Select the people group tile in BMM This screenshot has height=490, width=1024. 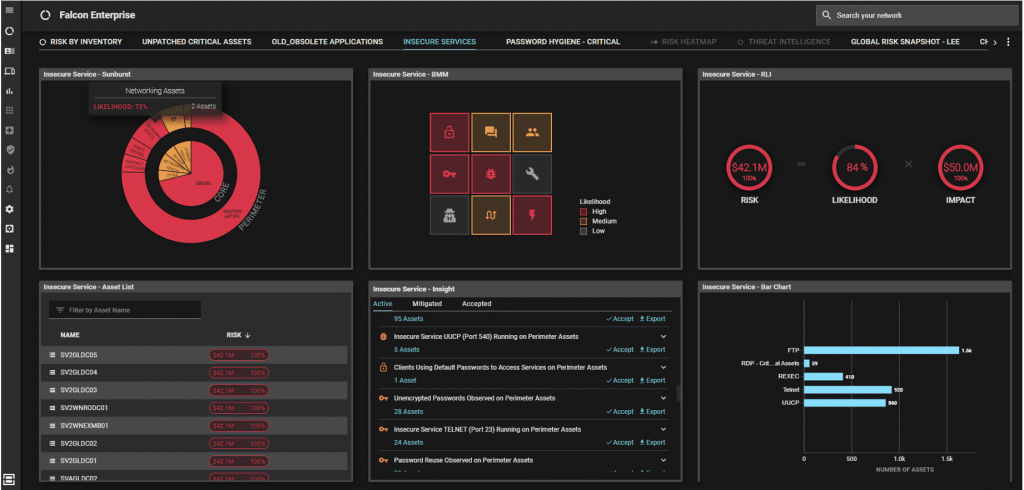click(x=532, y=133)
